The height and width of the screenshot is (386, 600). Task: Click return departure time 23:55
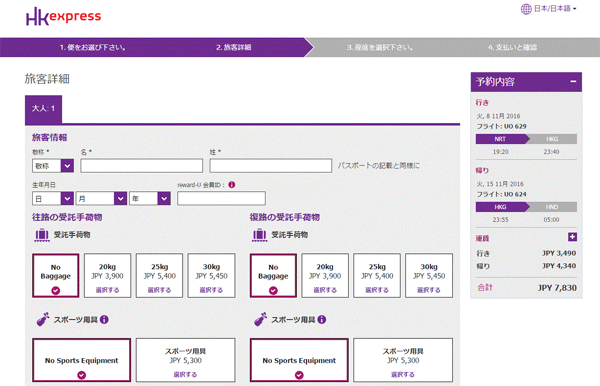coord(501,220)
